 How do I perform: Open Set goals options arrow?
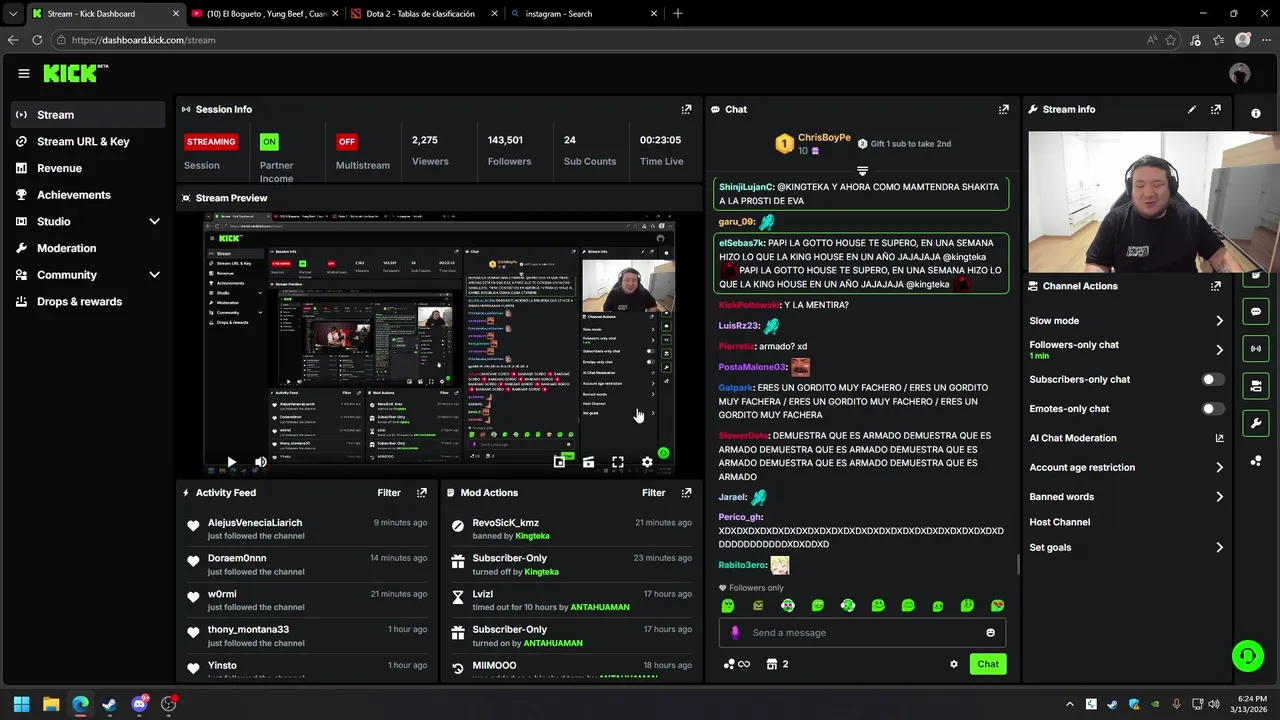[x=1219, y=548]
